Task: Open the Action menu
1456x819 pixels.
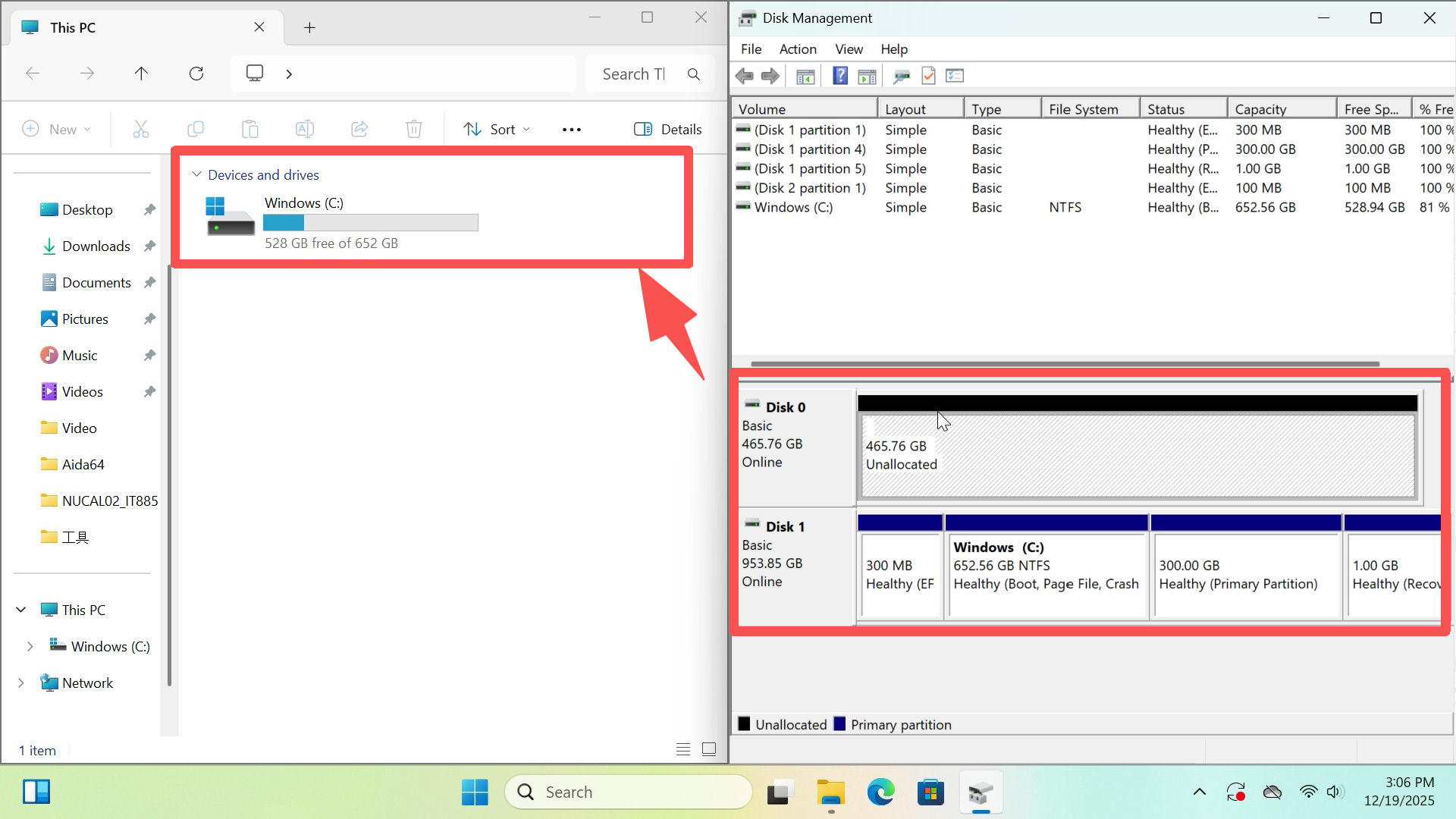Action: (x=798, y=49)
